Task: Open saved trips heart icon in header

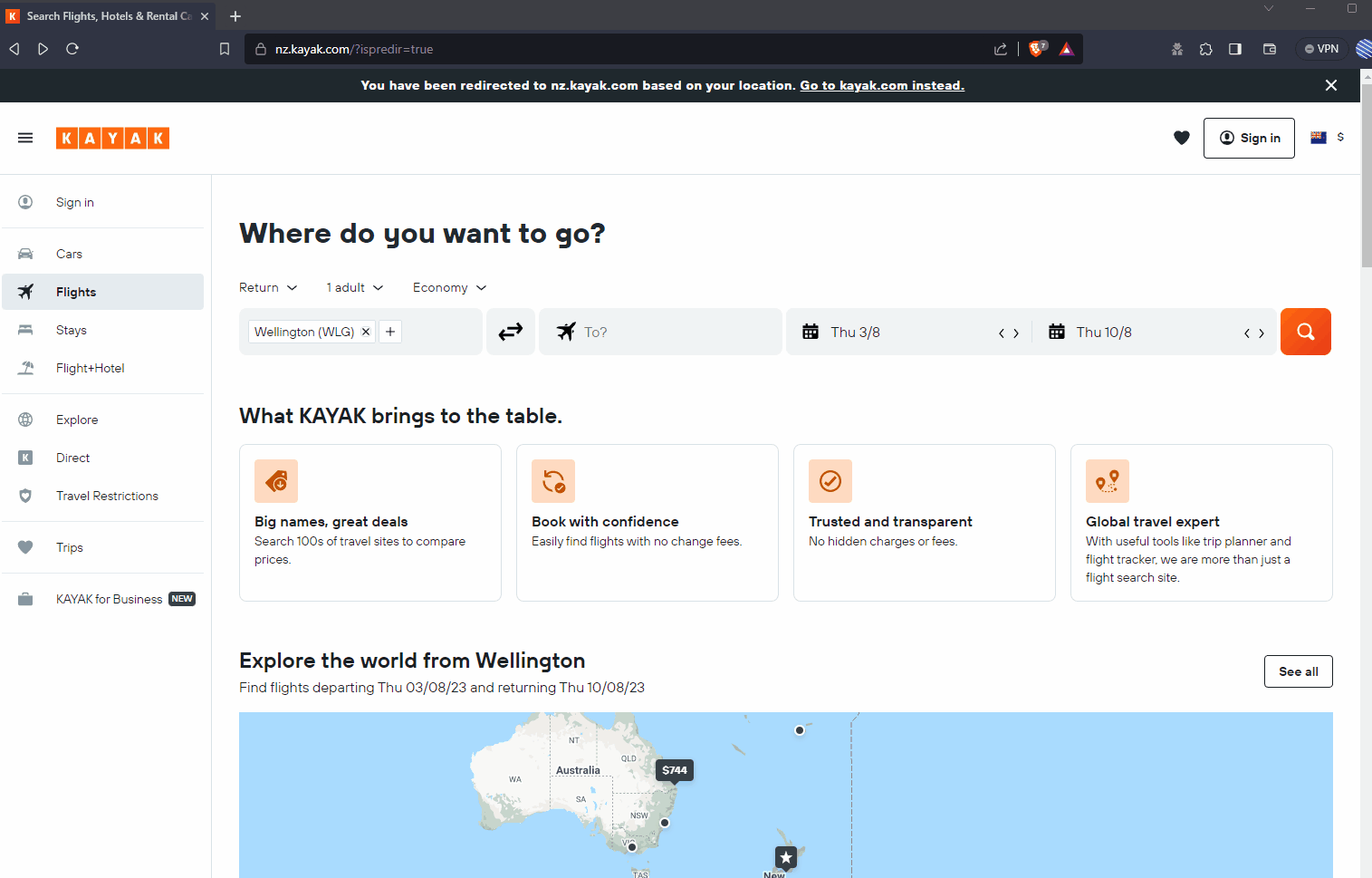Action: click(x=1182, y=138)
